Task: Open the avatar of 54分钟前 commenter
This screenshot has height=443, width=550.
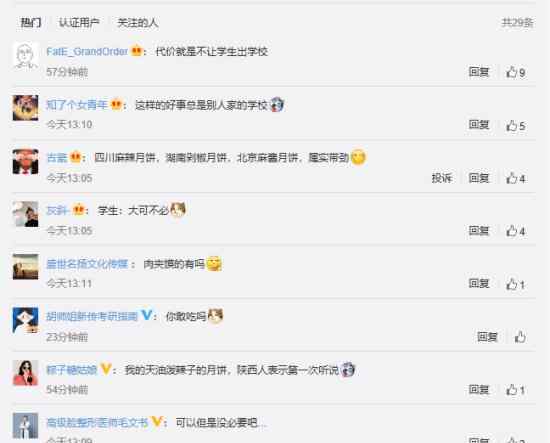Action: point(25,373)
